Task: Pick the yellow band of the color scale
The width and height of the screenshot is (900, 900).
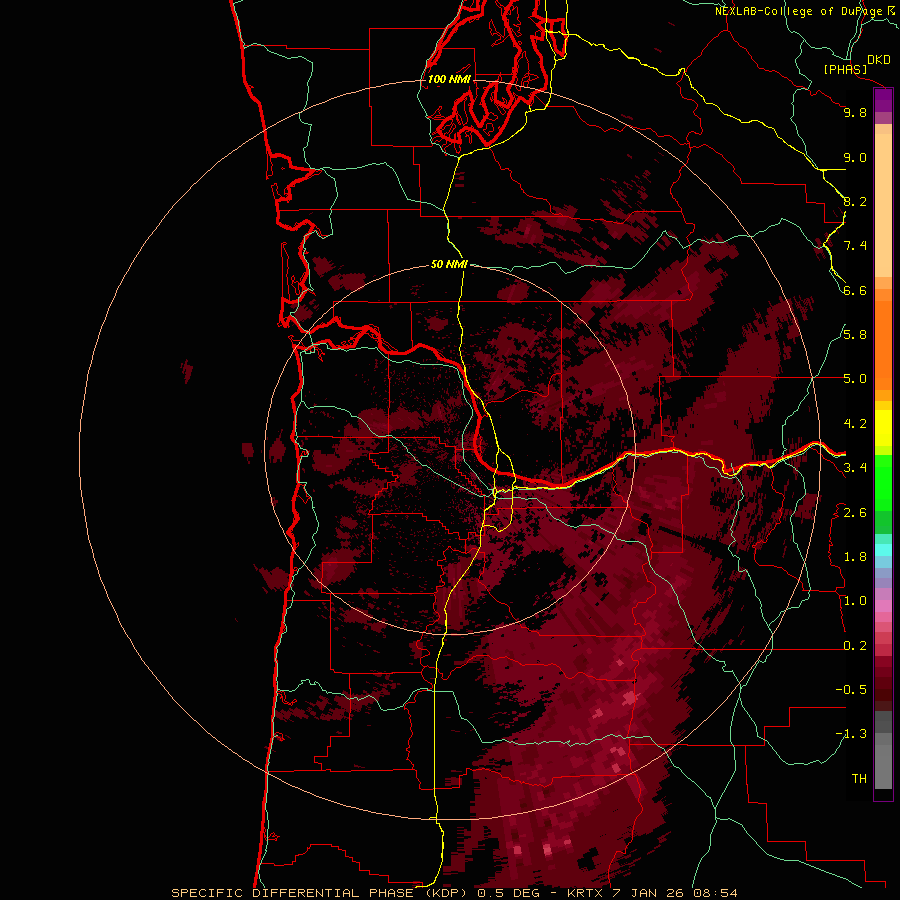Action: tap(883, 428)
